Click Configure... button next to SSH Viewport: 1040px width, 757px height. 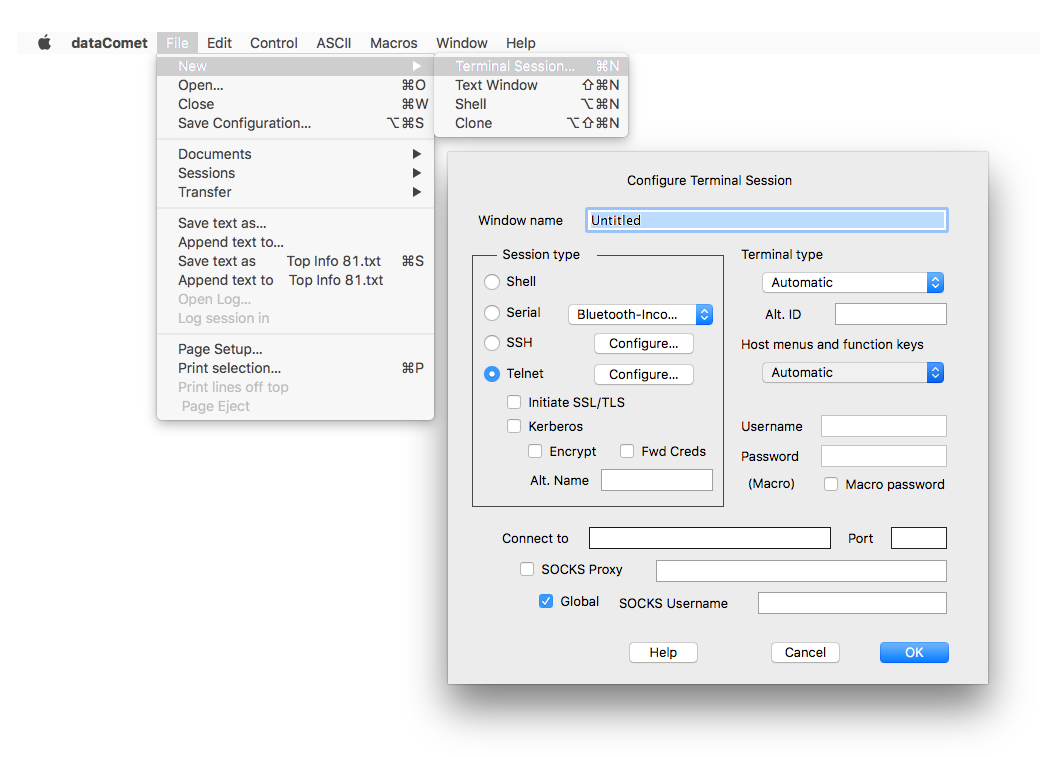(x=643, y=344)
